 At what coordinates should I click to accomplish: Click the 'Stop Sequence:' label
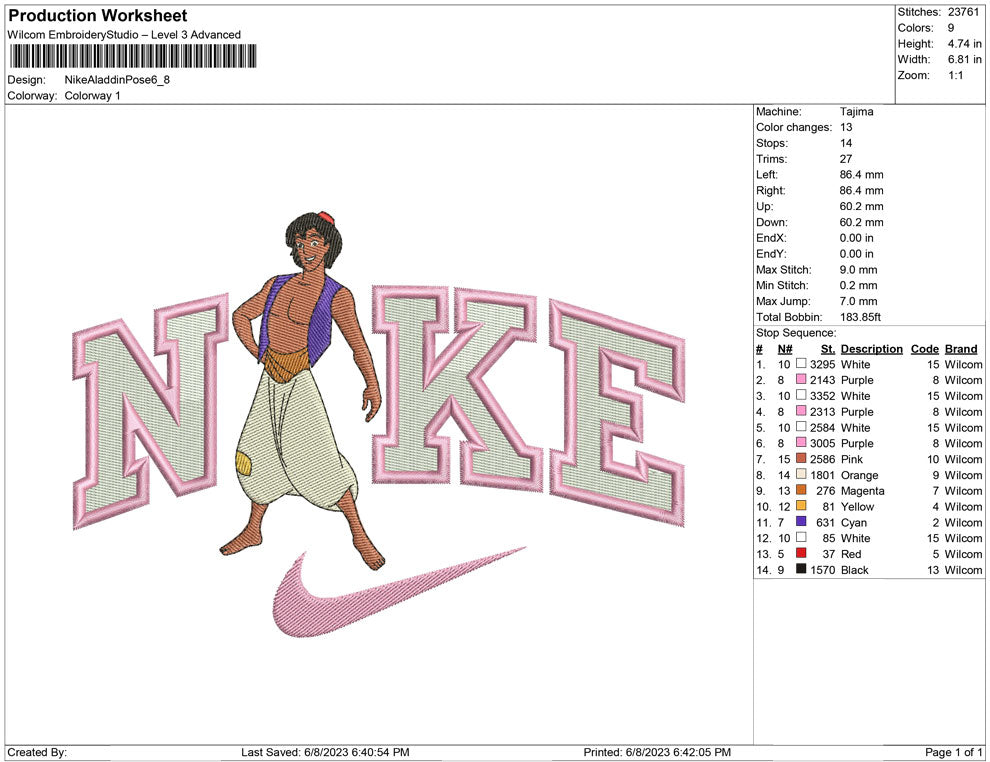tap(796, 333)
